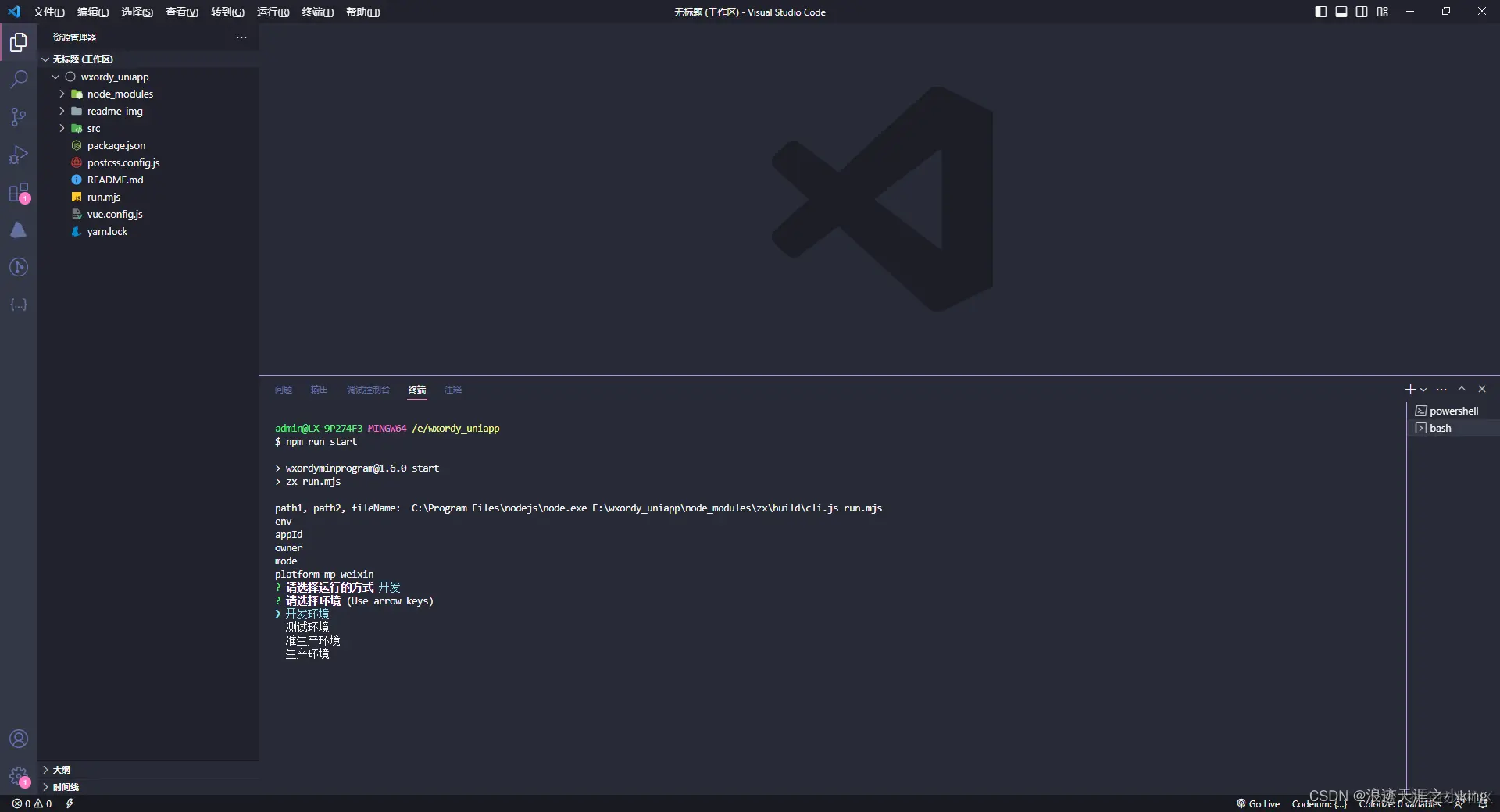Viewport: 1500px width, 812px height.
Task: Open the Codeium braces icon in activity bar
Action: tap(19, 304)
